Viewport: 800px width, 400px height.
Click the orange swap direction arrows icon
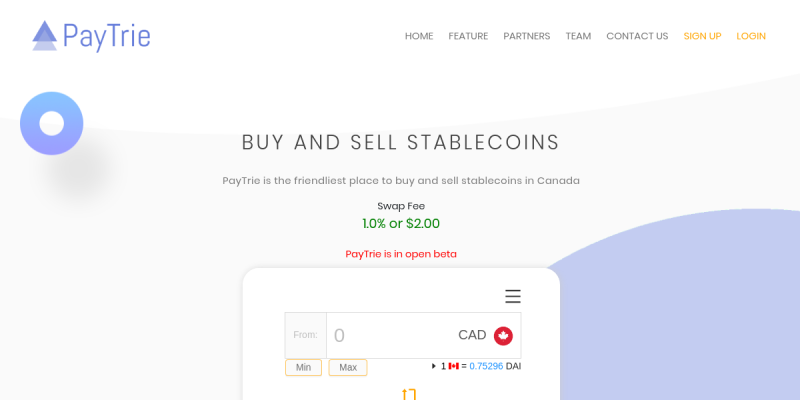409,395
